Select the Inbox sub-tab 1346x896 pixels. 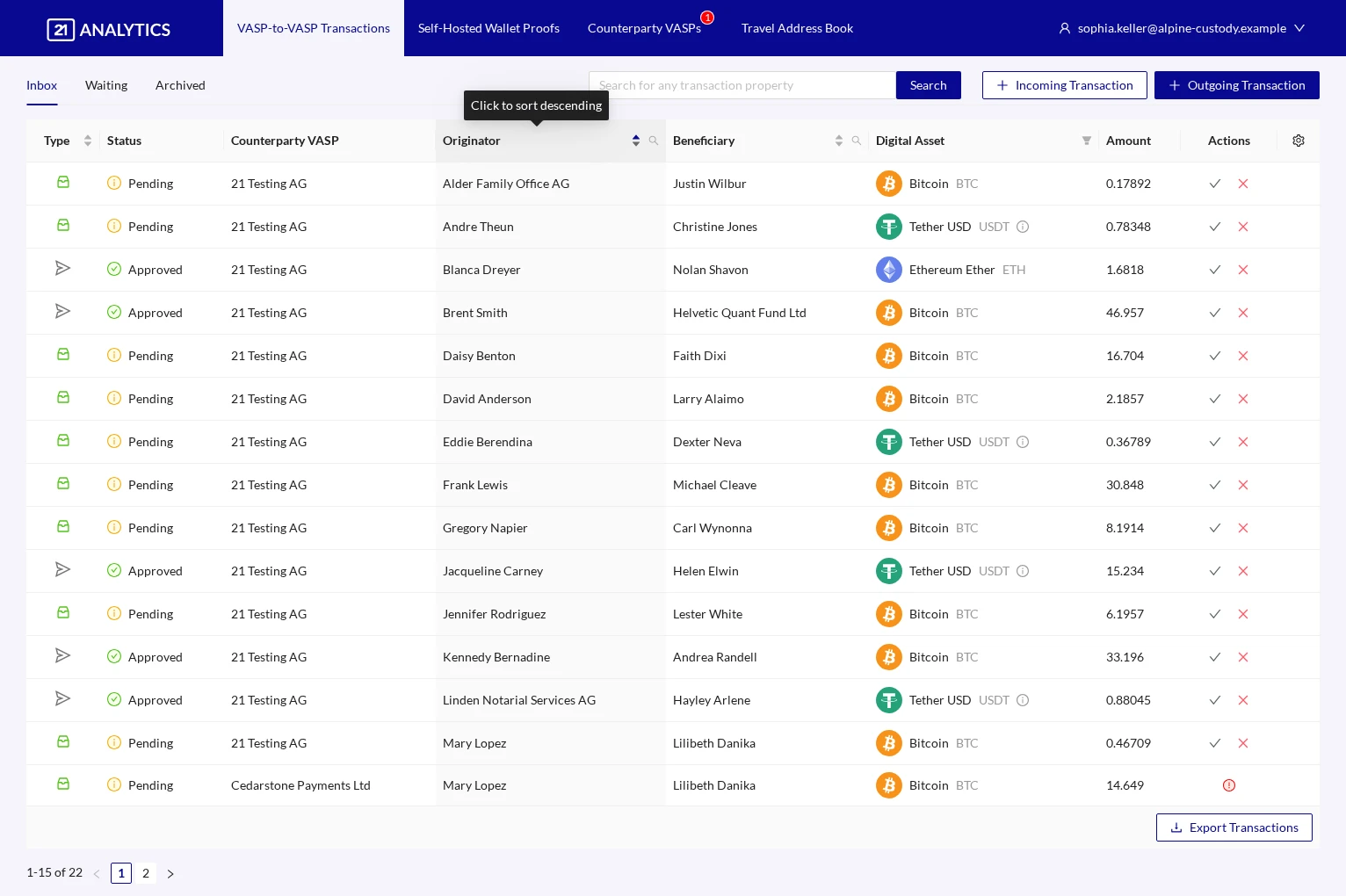point(41,85)
